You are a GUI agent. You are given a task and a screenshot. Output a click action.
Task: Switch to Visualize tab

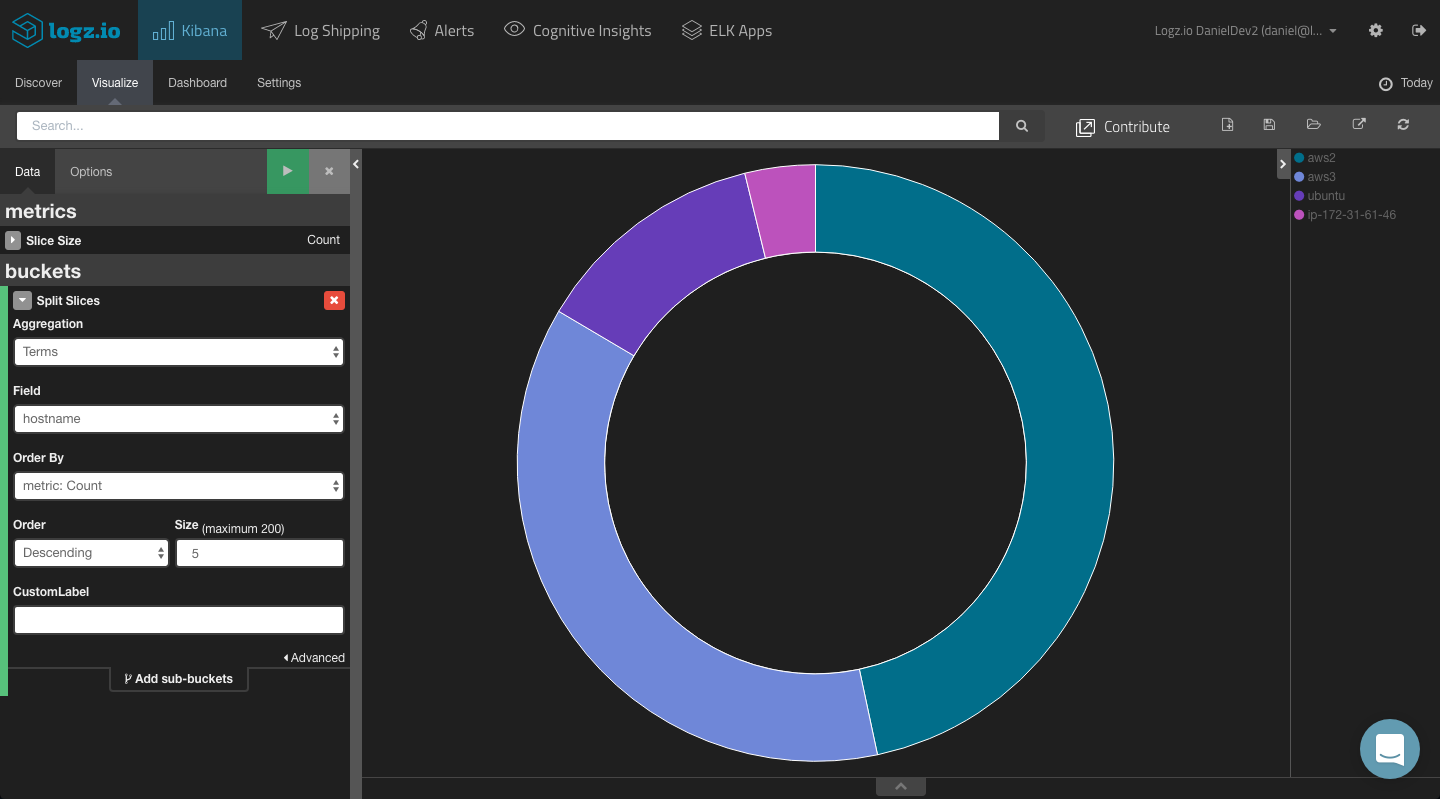pyautogui.click(x=115, y=83)
